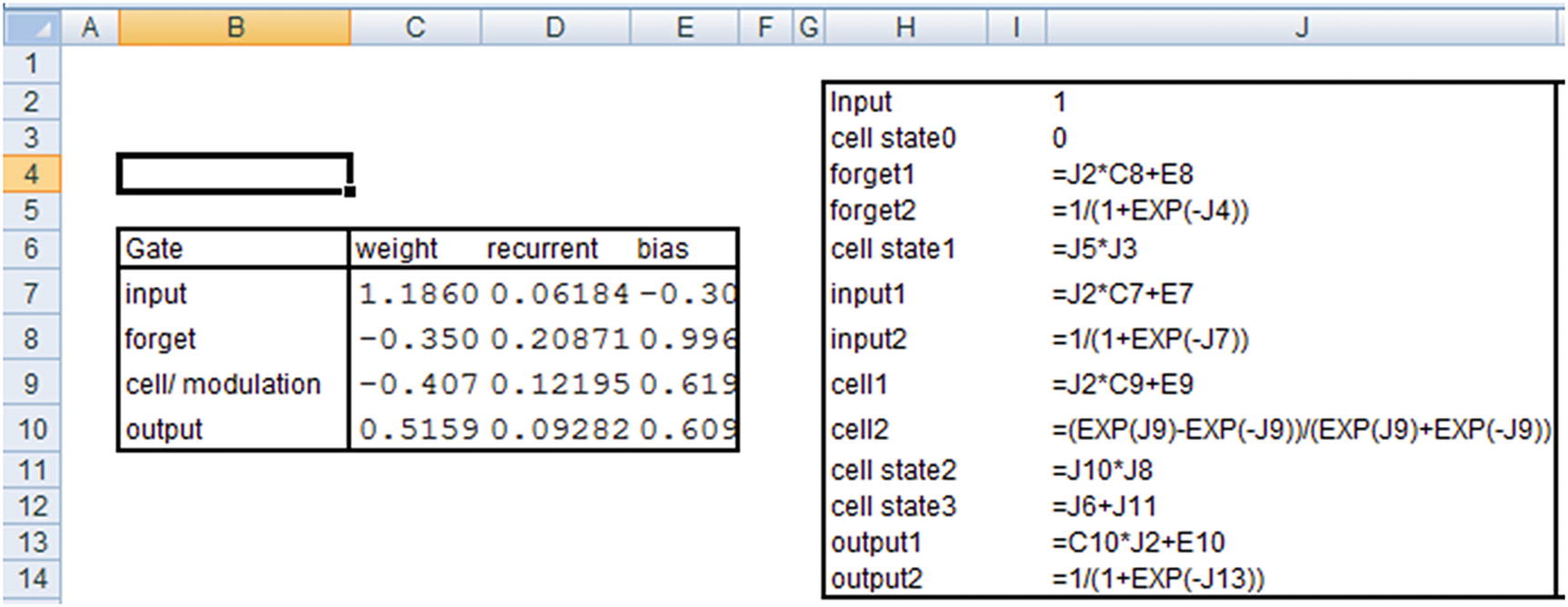The height and width of the screenshot is (607, 1568).
Task: Select the Input value cell containing 1
Action: (x=1060, y=102)
